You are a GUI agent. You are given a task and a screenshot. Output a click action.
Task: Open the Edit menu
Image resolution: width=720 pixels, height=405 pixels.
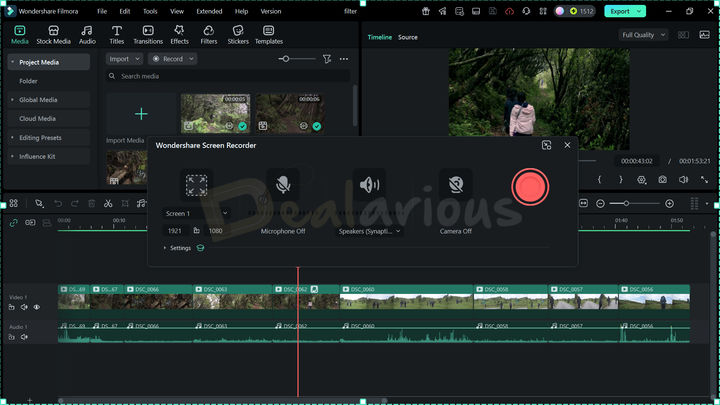click(x=124, y=11)
